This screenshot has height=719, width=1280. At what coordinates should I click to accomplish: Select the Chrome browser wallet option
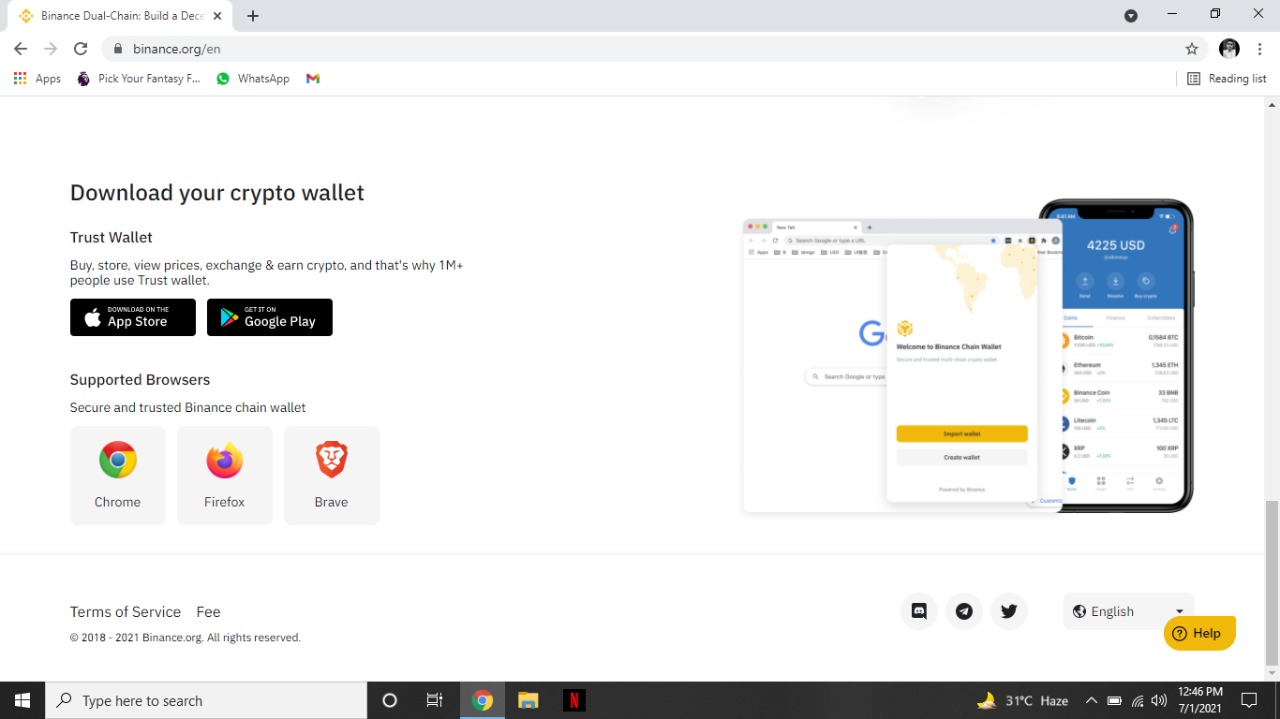(x=118, y=475)
